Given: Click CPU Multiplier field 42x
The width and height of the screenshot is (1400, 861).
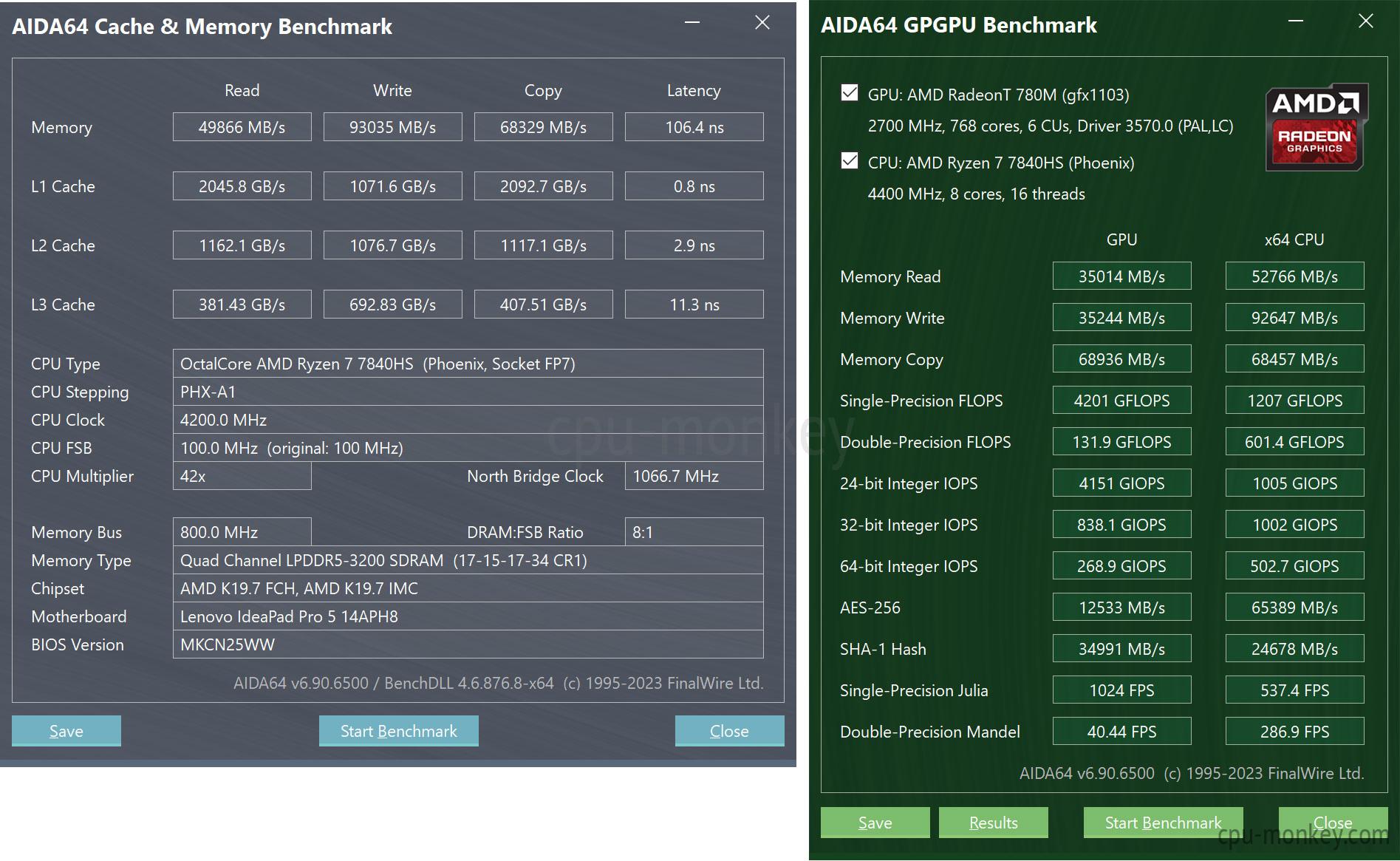Looking at the screenshot, I should 242,476.
